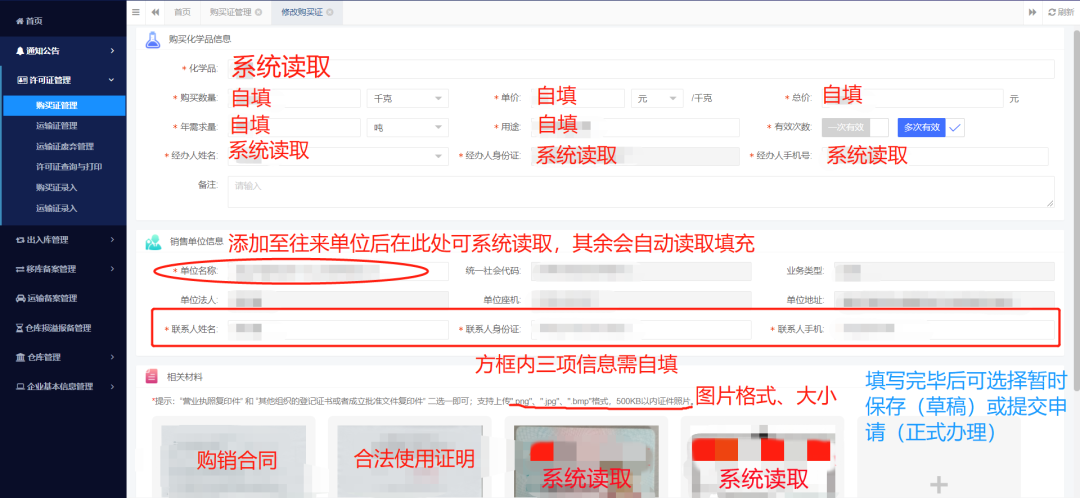Open the 吨 unit dropdown for 年需求量

click(x=408, y=127)
